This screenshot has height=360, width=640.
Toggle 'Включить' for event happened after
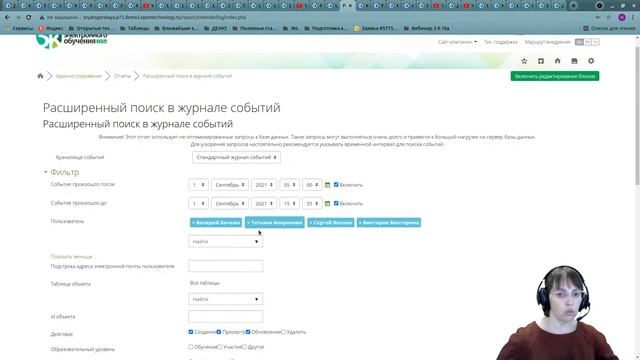coord(336,184)
